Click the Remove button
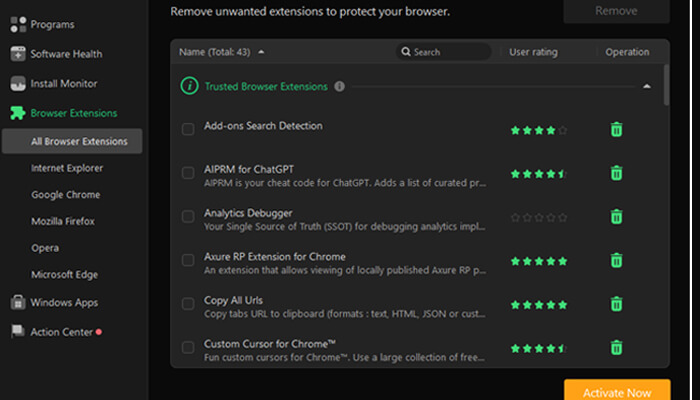The image size is (700, 400). point(616,11)
